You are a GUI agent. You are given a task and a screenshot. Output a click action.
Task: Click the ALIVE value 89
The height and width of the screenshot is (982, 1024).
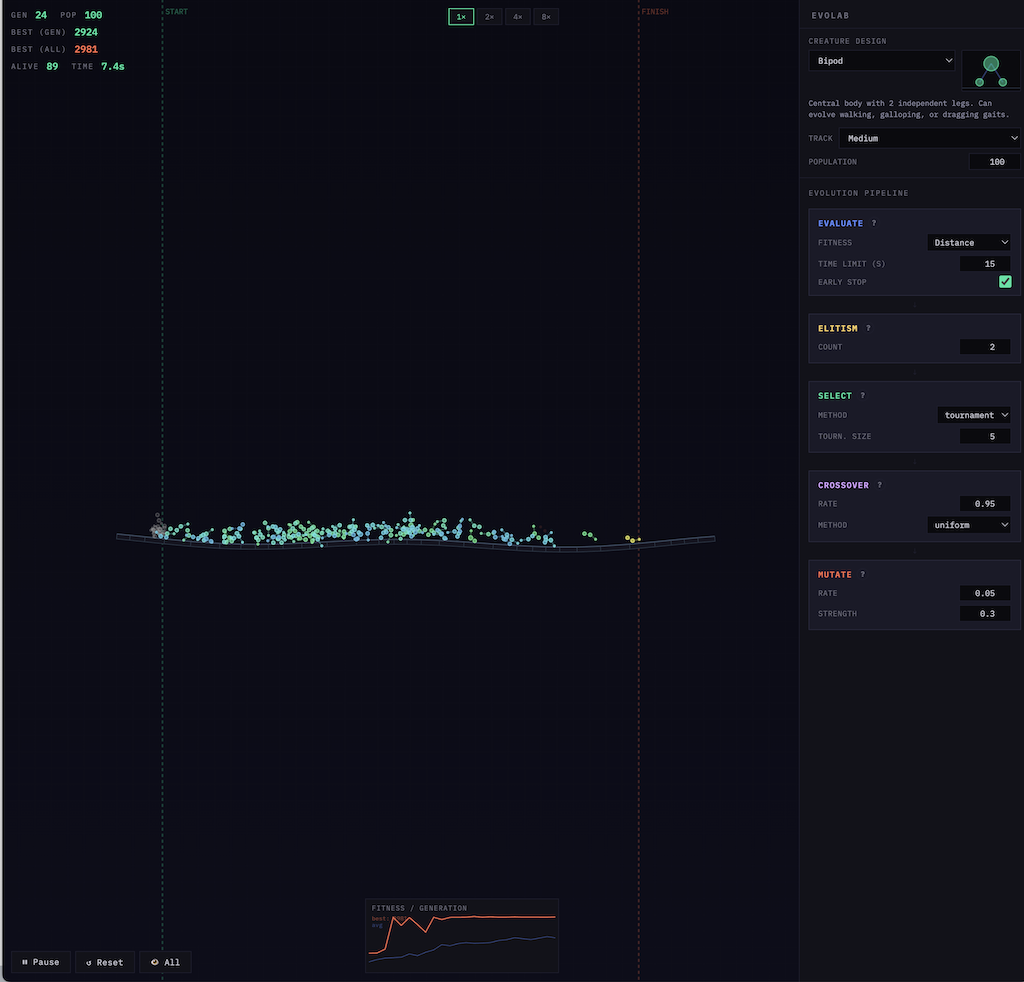52,66
